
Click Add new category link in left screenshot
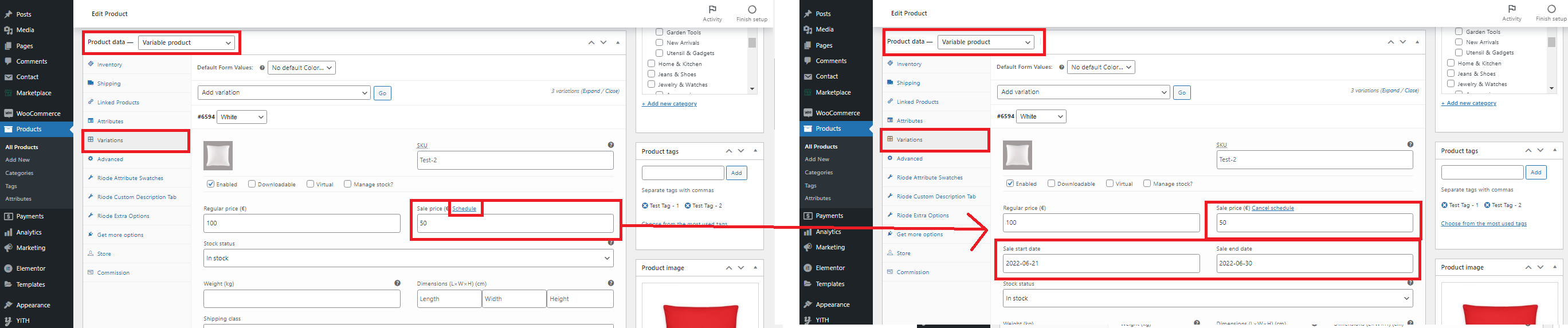669,103
